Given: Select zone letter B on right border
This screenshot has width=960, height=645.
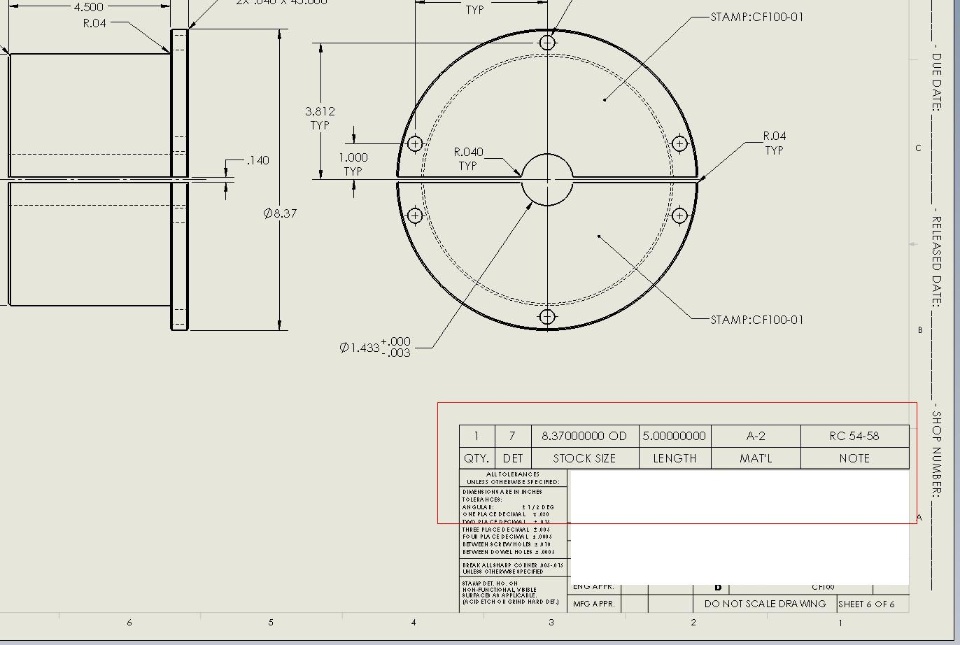Looking at the screenshot, I should [920, 330].
